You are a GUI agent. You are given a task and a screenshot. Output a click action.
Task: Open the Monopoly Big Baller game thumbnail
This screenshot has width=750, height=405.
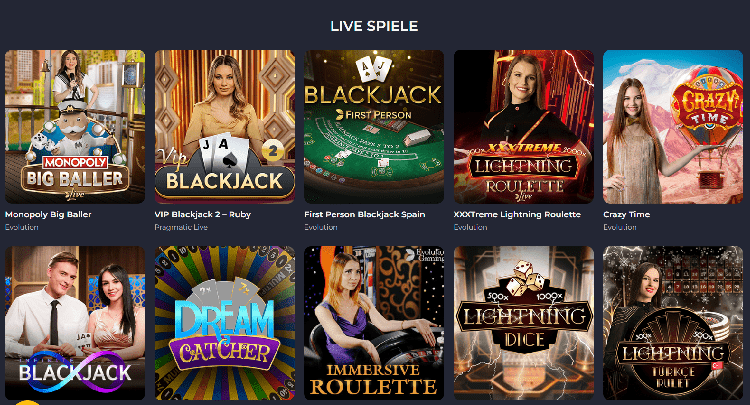(75, 127)
